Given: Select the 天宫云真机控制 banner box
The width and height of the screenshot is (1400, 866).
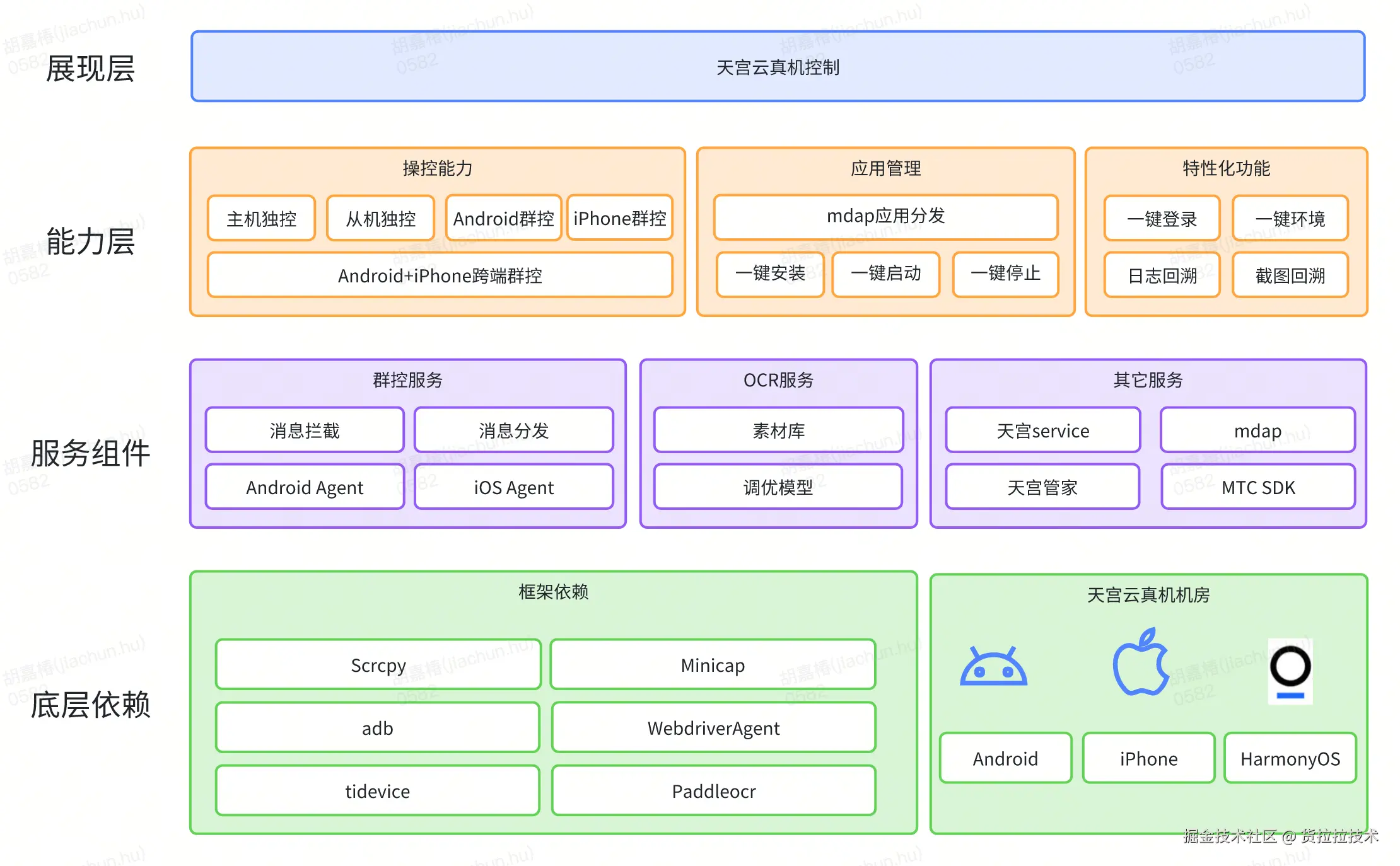Looking at the screenshot, I should [x=778, y=67].
